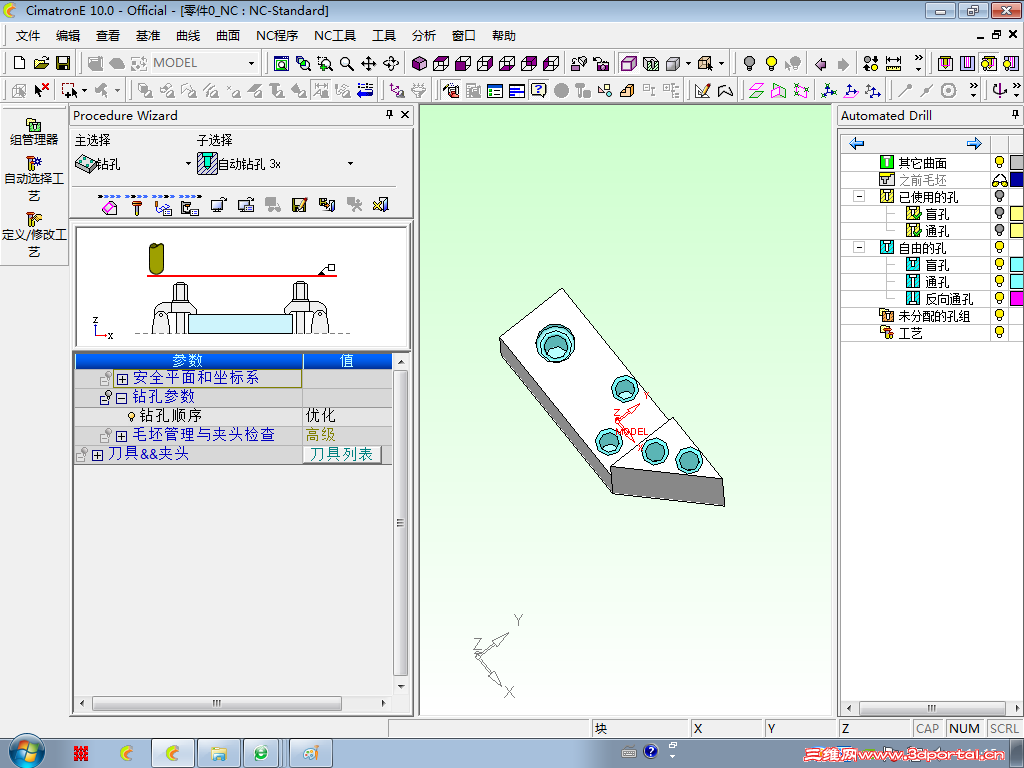This screenshot has height=768, width=1024.
Task: Collapse the 钻孔参数 parameter group
Action: point(121,398)
